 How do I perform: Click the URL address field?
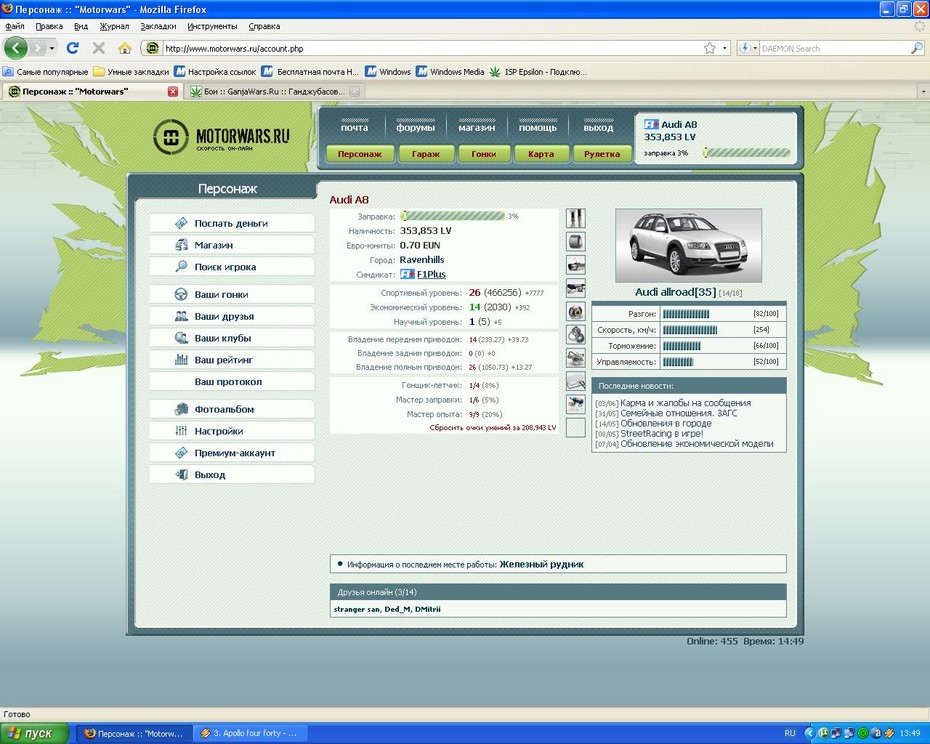(x=433, y=49)
